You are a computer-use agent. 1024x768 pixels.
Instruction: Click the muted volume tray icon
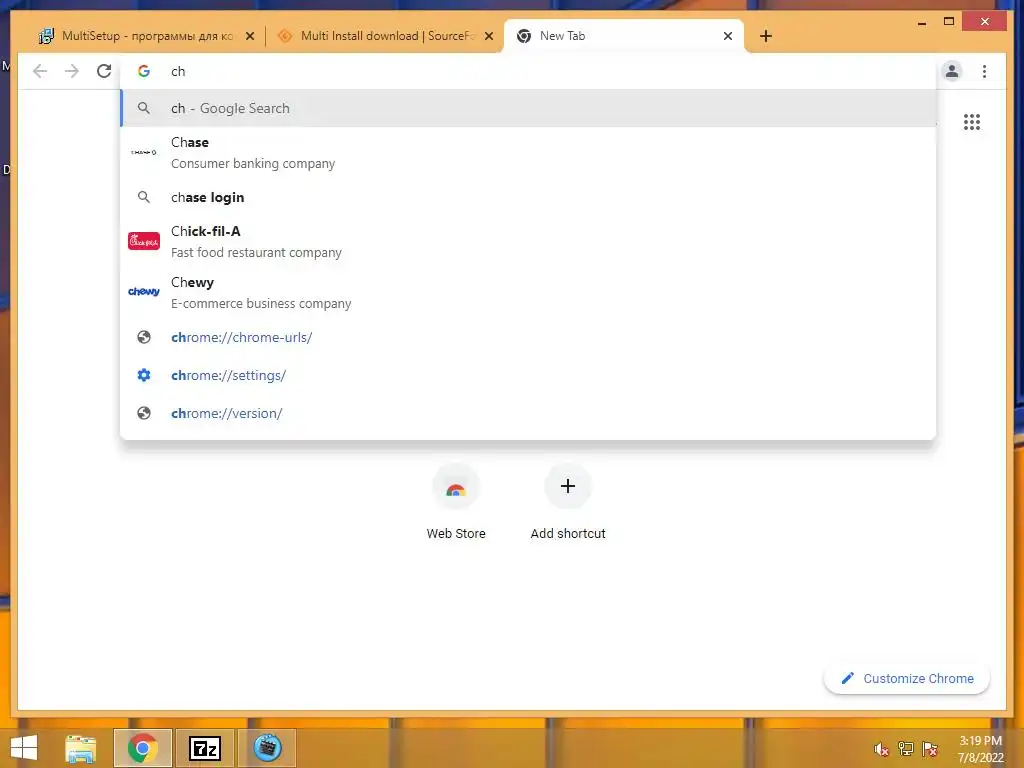881,749
